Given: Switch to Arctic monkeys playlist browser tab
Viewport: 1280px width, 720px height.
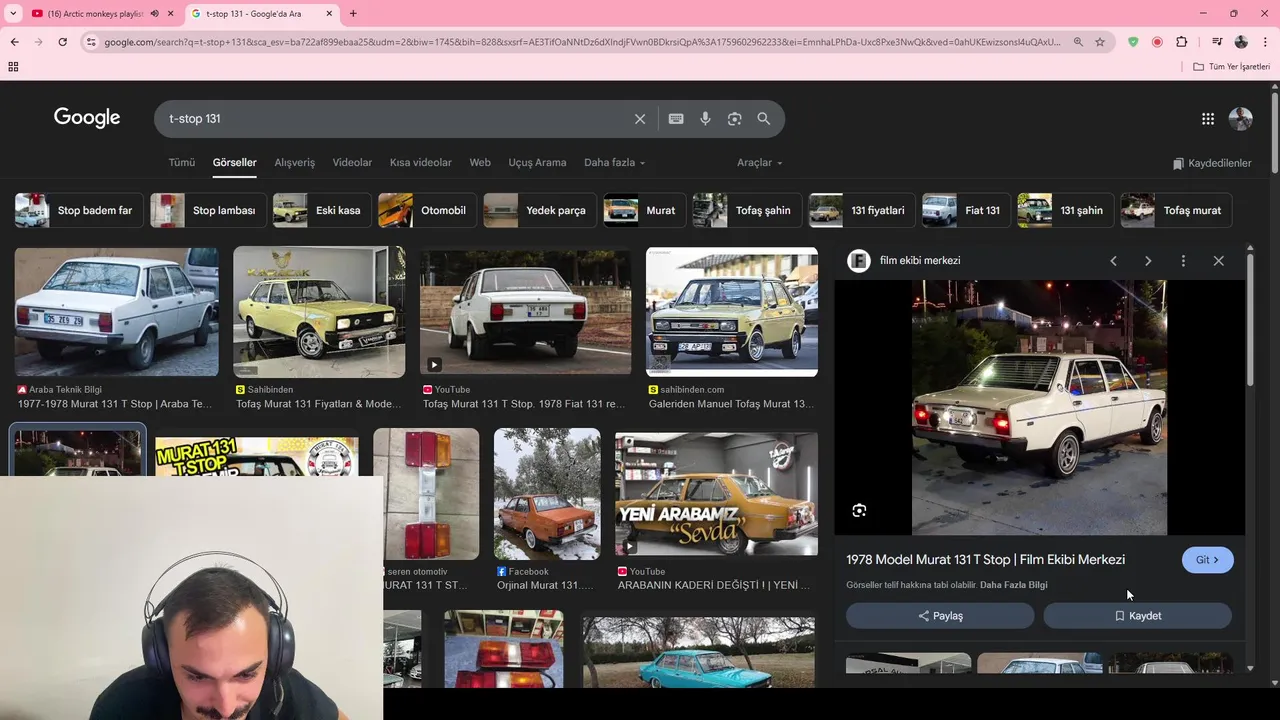Looking at the screenshot, I should point(95,14).
